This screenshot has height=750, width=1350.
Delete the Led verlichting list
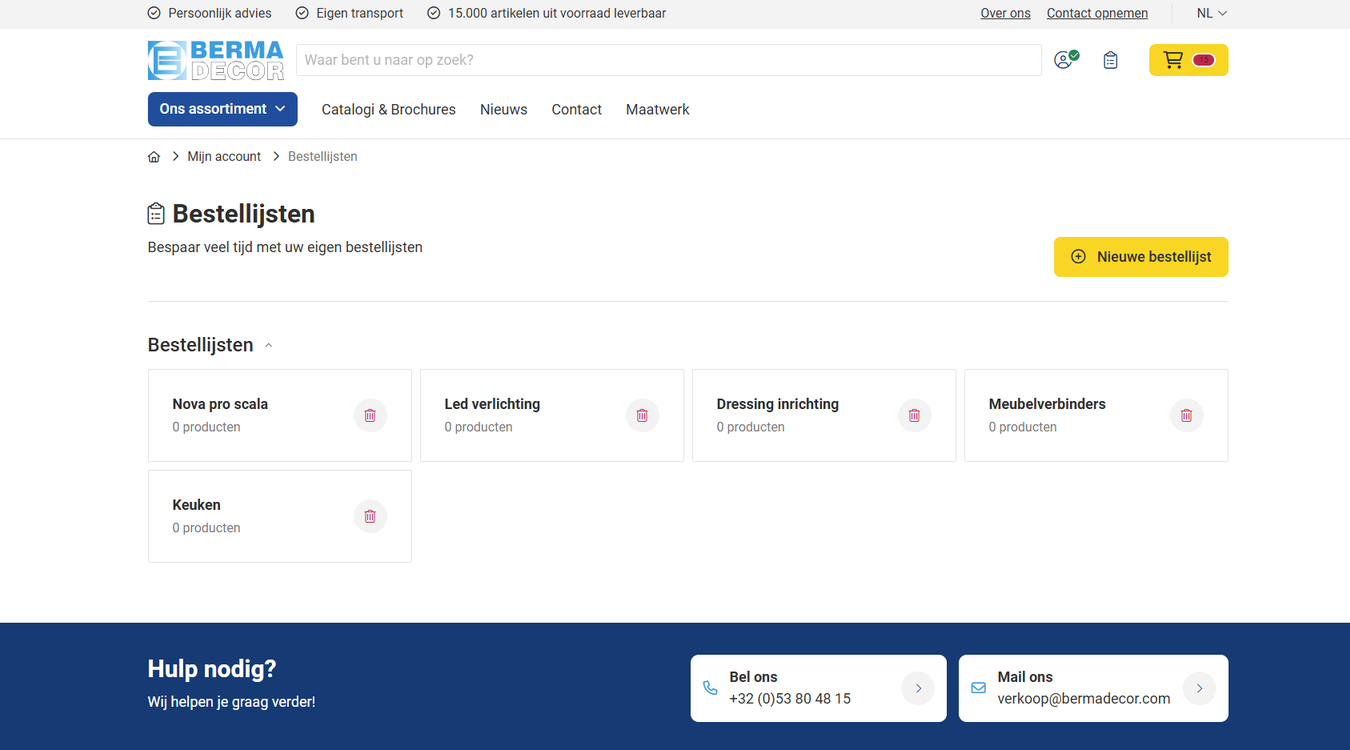pyautogui.click(x=642, y=415)
